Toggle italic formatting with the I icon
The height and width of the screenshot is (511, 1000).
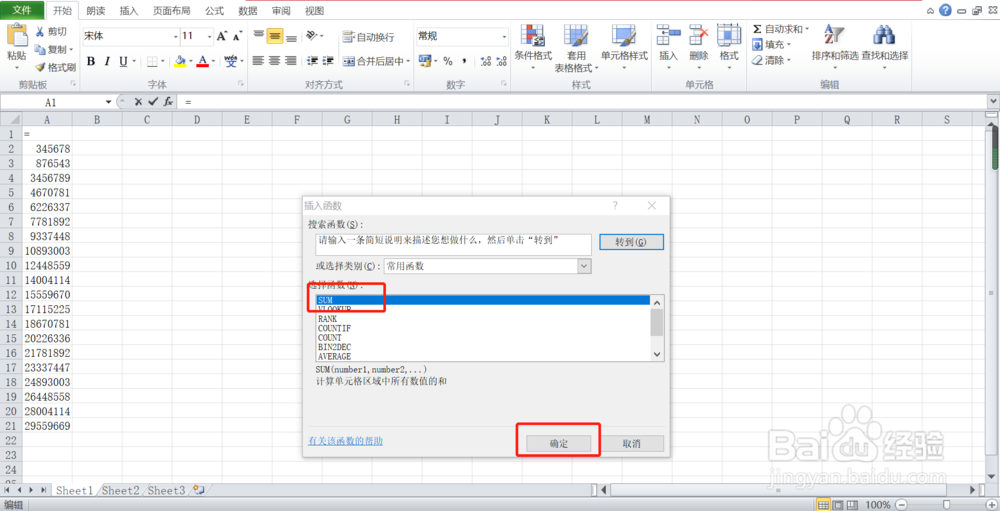[x=107, y=61]
